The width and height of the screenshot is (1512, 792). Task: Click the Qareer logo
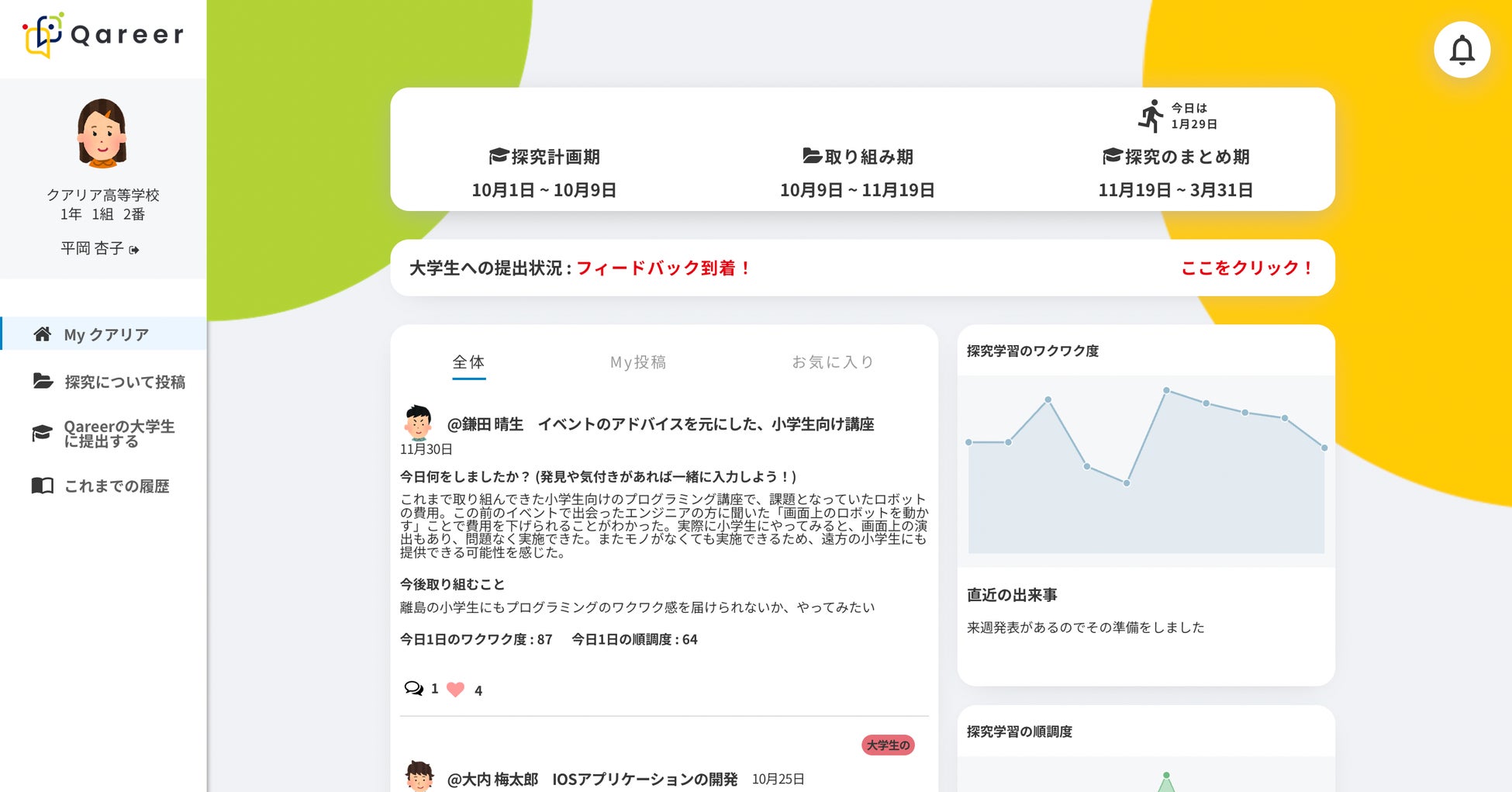(103, 35)
